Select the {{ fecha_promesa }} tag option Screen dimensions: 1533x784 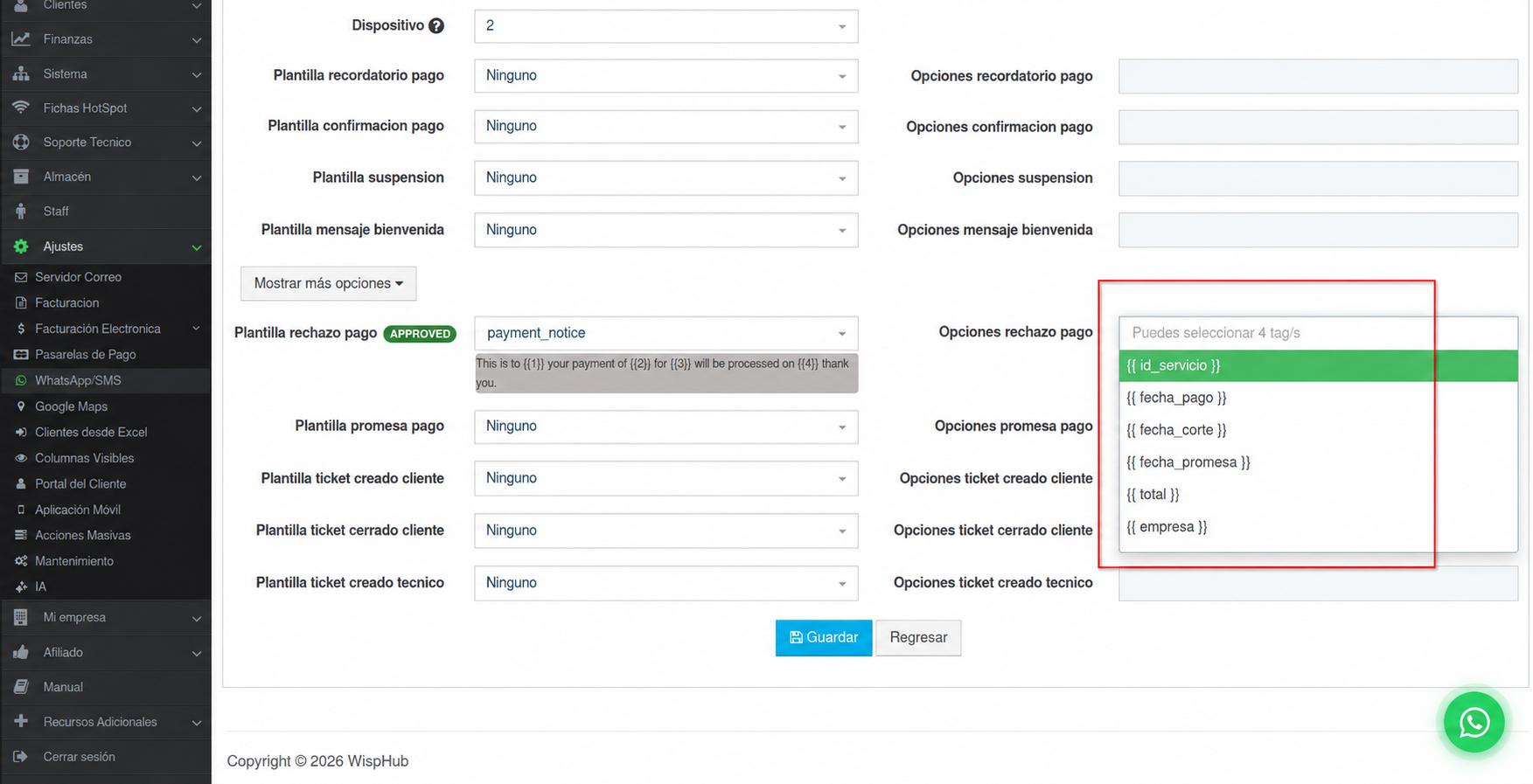click(x=1318, y=462)
